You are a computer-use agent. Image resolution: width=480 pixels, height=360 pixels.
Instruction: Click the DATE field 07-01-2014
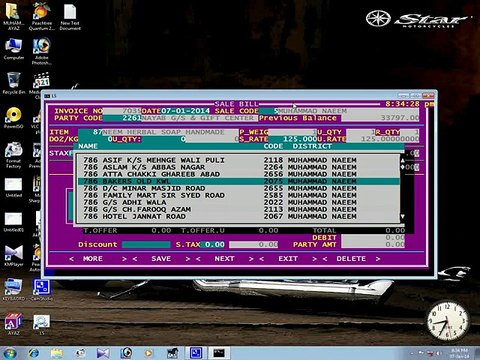point(185,111)
